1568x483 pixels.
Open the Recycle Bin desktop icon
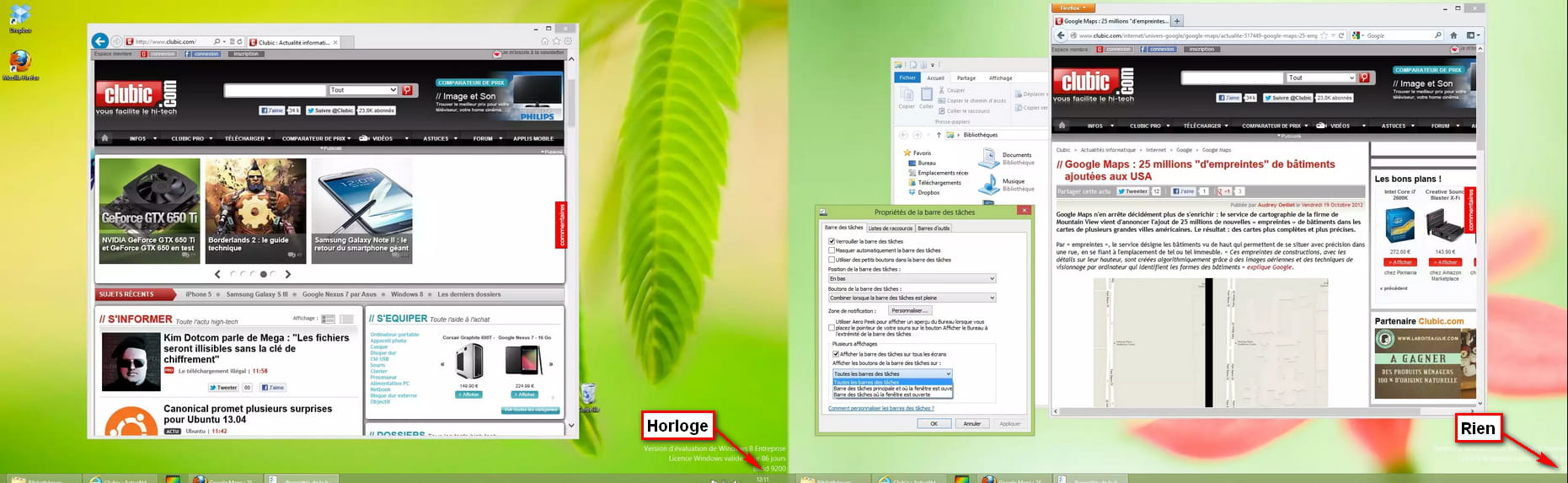pos(589,397)
